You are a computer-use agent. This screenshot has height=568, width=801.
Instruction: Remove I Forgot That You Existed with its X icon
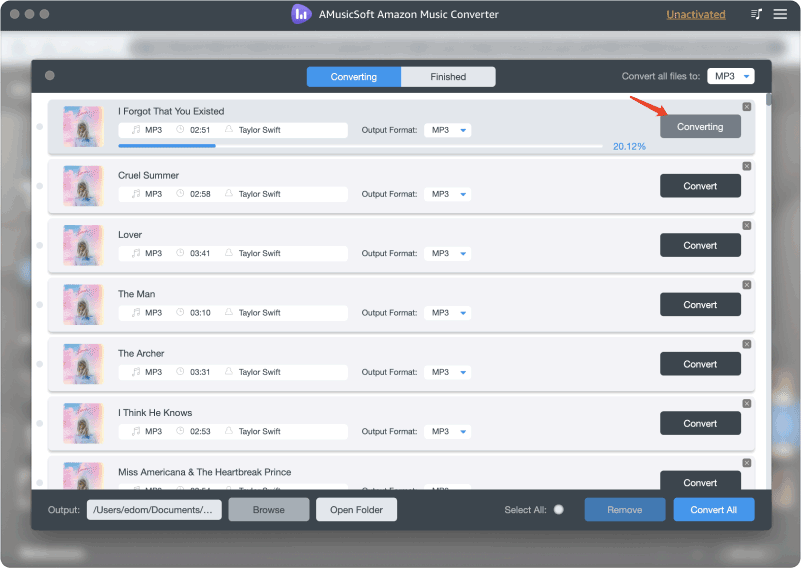tap(747, 107)
